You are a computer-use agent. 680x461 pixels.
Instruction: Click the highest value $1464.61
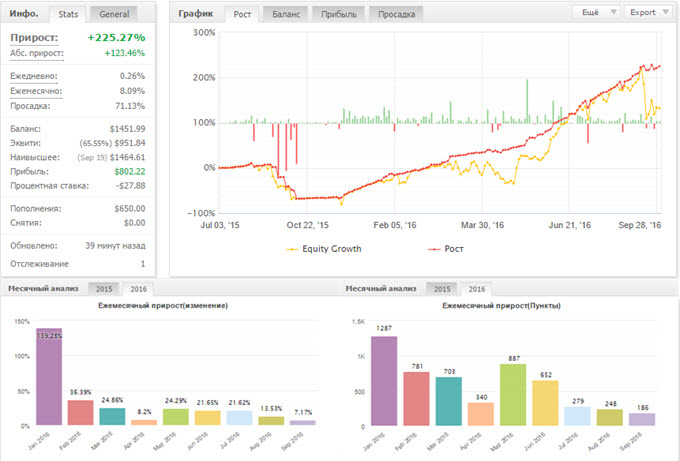pos(128,157)
